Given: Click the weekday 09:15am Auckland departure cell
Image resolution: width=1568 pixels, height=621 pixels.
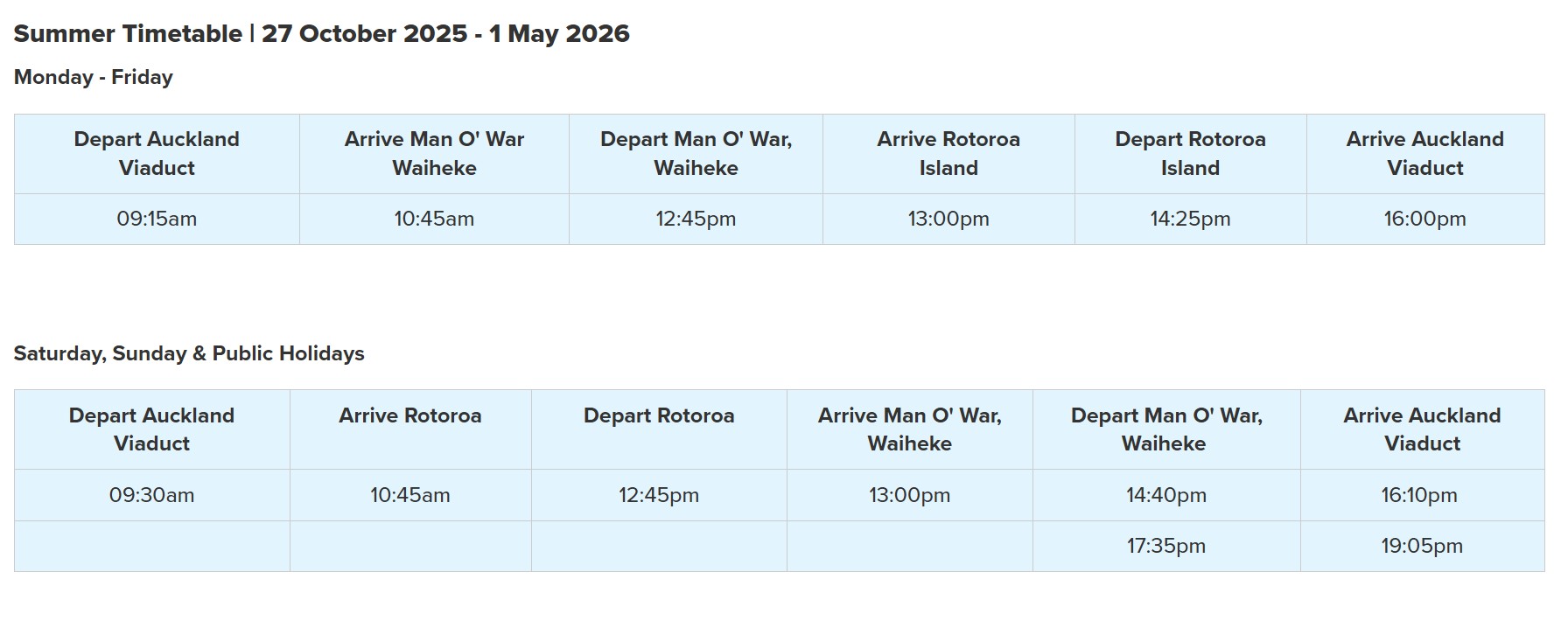Looking at the screenshot, I should 157,219.
